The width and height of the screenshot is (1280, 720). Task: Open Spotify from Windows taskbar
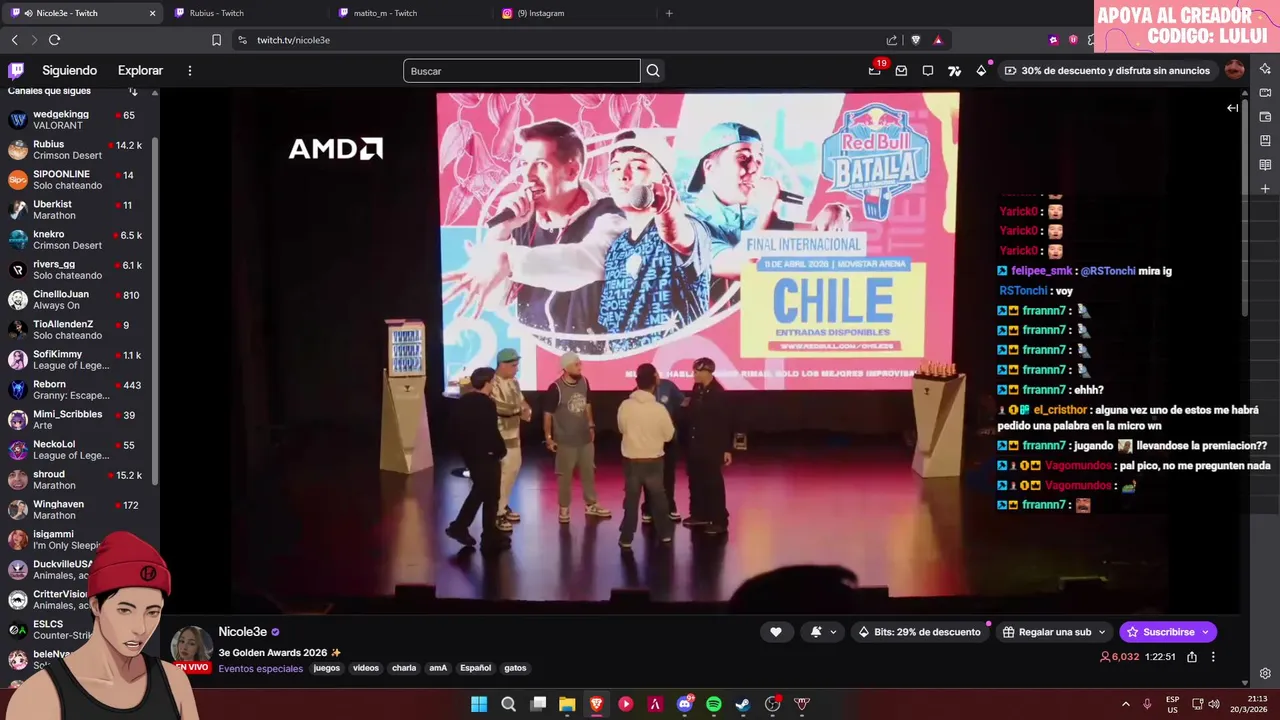(713, 704)
